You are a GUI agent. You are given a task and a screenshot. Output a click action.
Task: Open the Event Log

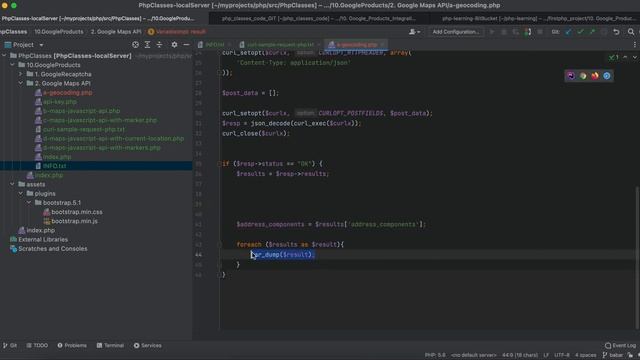click(620, 345)
